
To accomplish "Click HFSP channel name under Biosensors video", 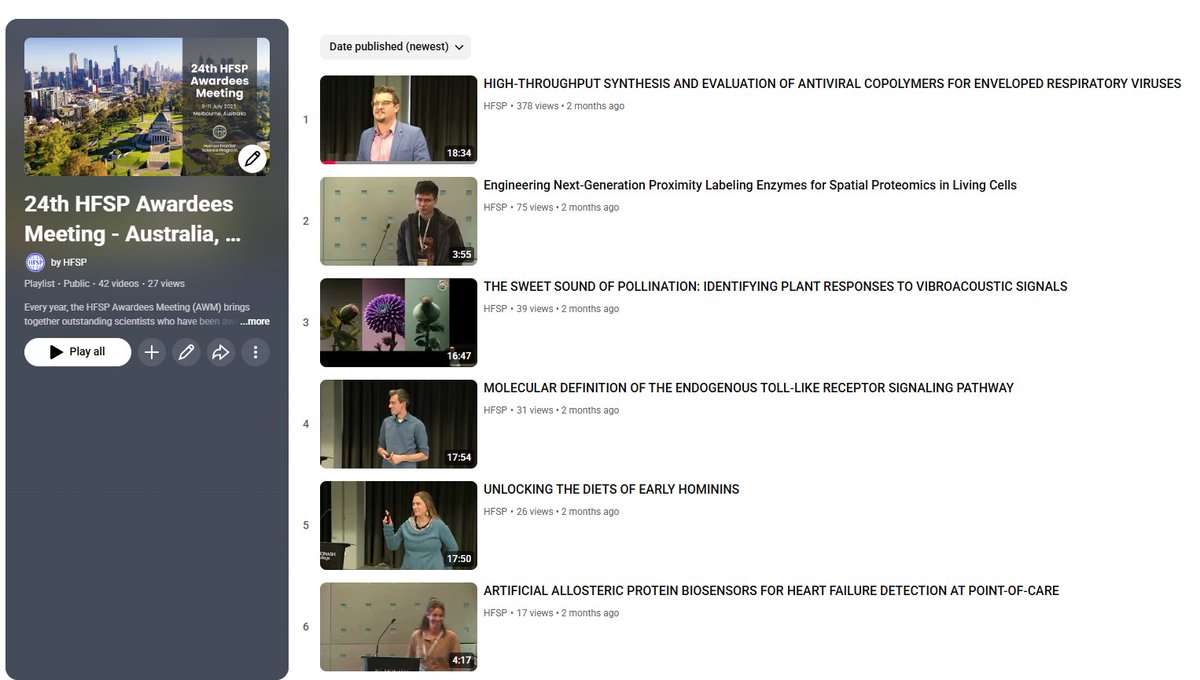I will pos(495,613).
